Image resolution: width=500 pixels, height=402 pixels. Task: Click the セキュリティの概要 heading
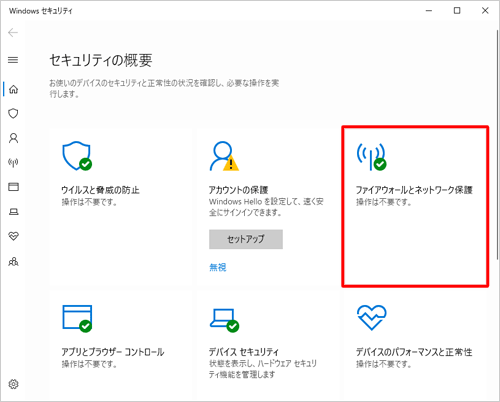click(x=101, y=61)
